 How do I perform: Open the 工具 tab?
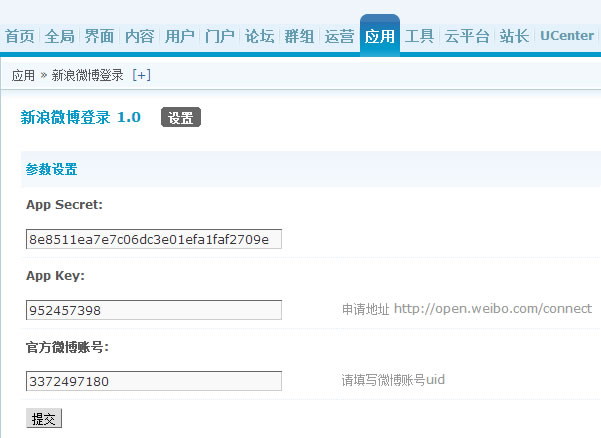click(x=419, y=36)
